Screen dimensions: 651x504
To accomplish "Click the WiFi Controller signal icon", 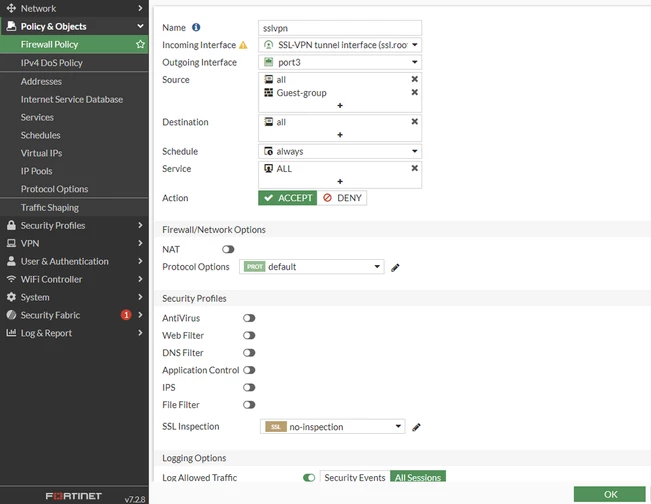I will point(11,279).
